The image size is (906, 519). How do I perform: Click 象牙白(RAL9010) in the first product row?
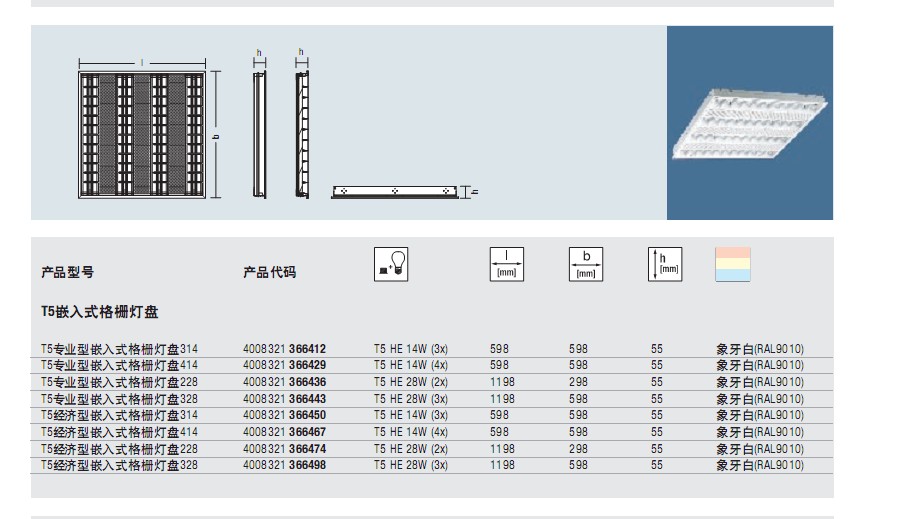[x=759, y=349]
